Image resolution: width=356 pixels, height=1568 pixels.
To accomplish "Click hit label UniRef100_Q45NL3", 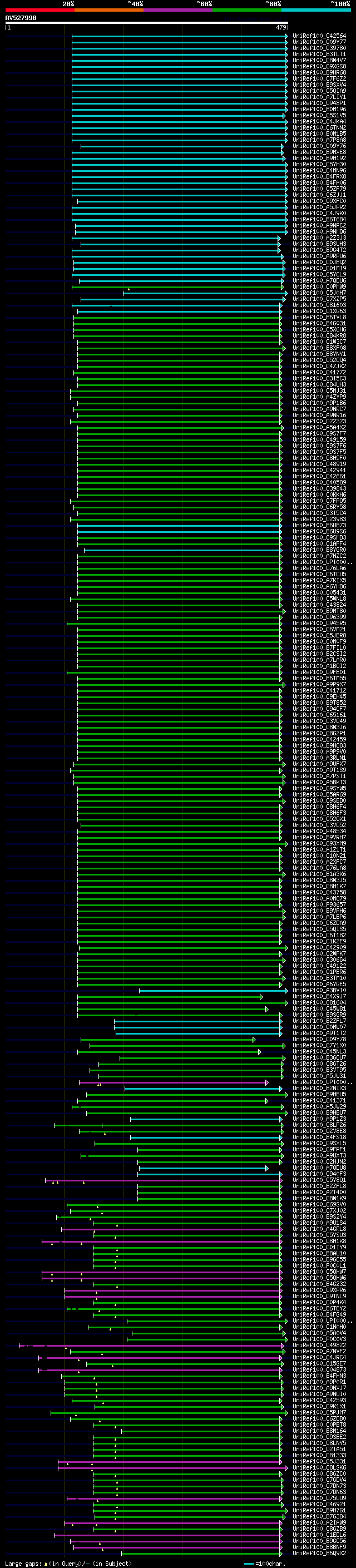I will point(319,1052).
